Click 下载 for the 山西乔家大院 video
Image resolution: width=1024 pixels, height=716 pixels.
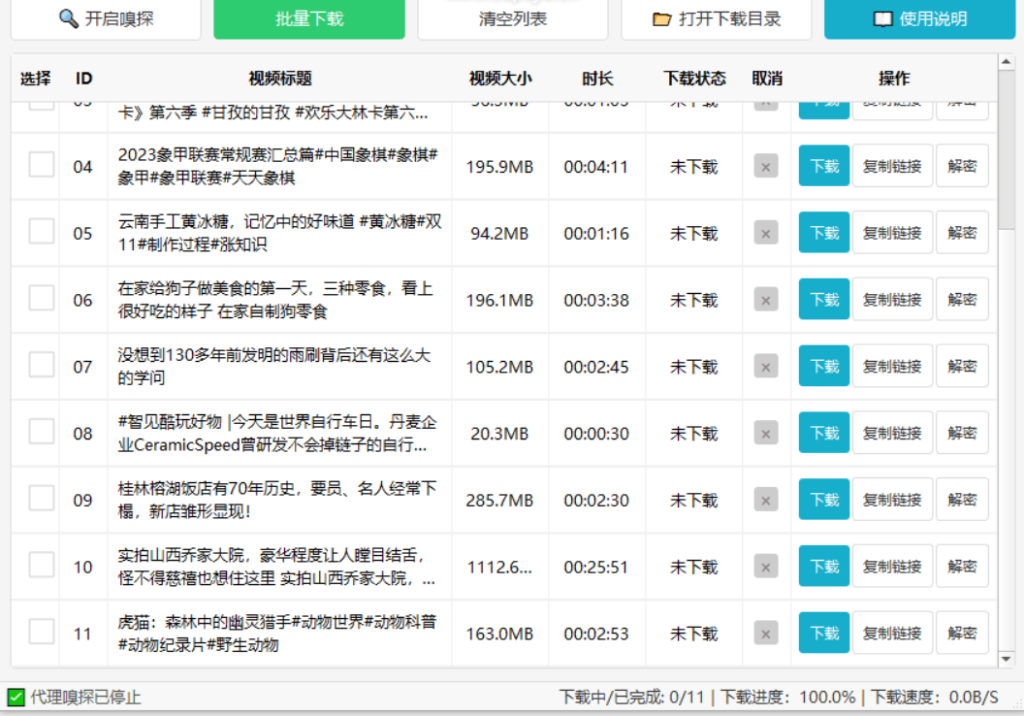coord(823,565)
